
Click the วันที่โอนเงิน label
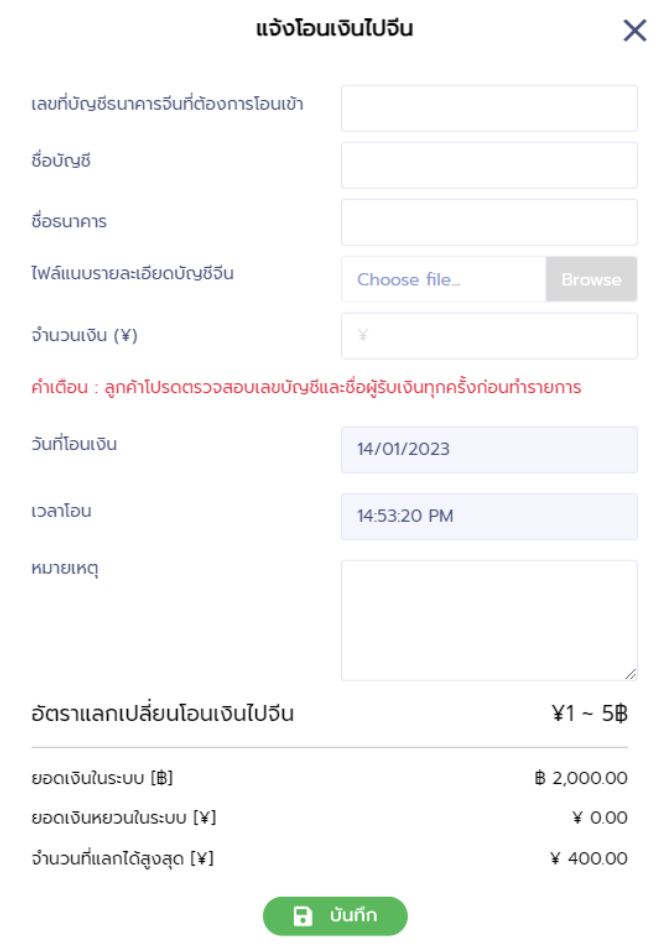pyautogui.click(x=74, y=443)
